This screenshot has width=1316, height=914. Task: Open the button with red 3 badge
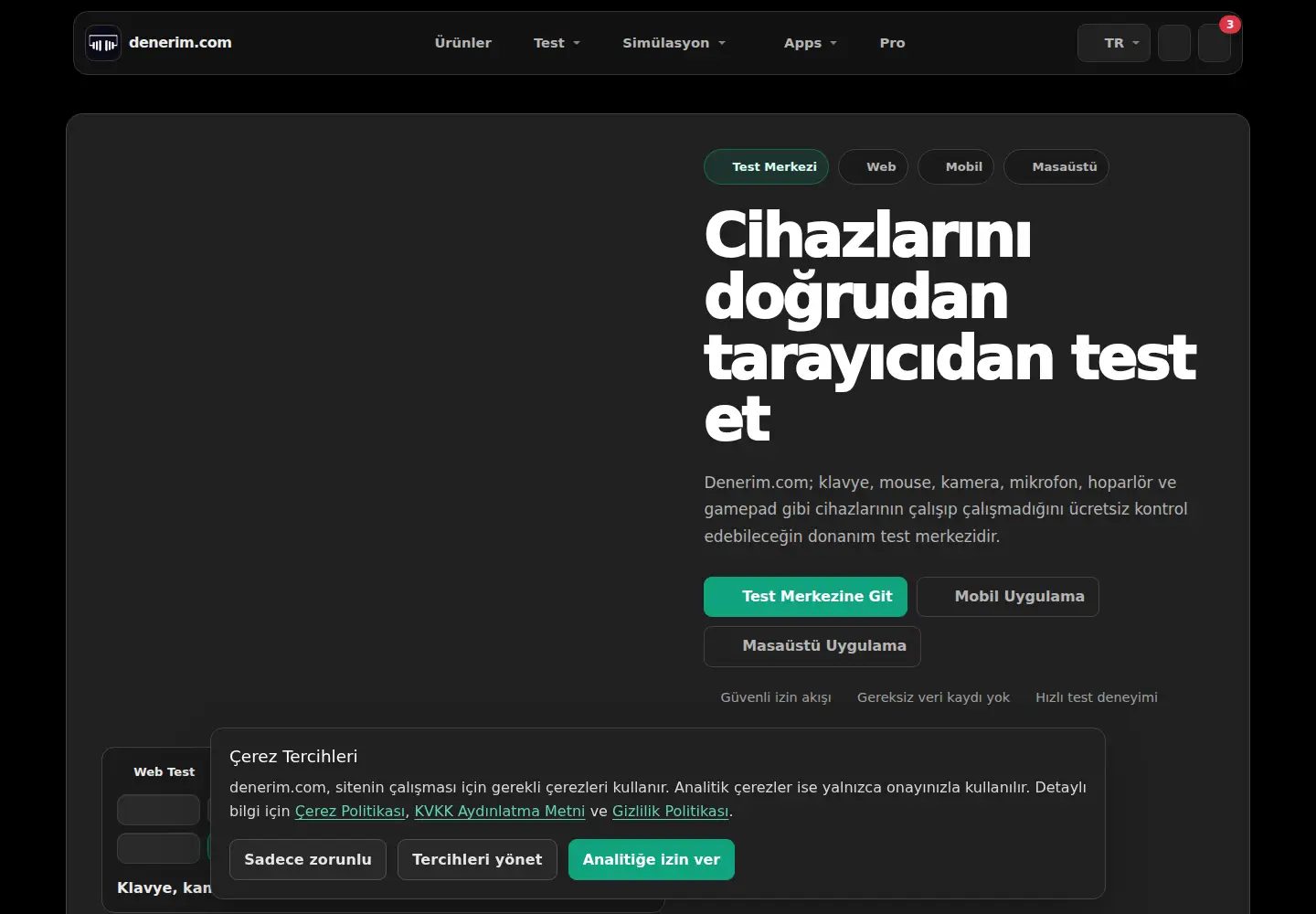tap(1215, 43)
